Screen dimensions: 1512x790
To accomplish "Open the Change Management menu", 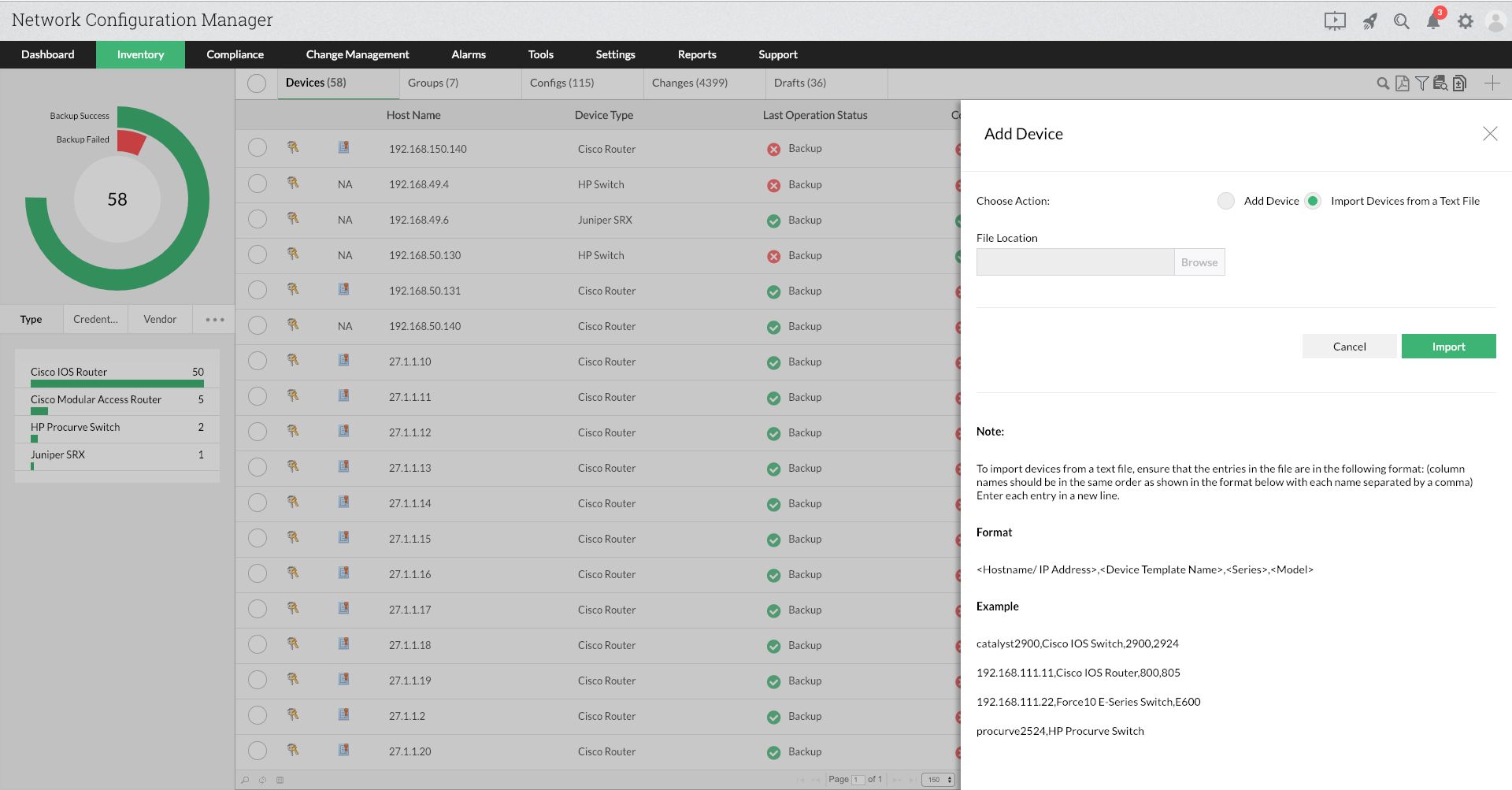I will click(x=358, y=55).
